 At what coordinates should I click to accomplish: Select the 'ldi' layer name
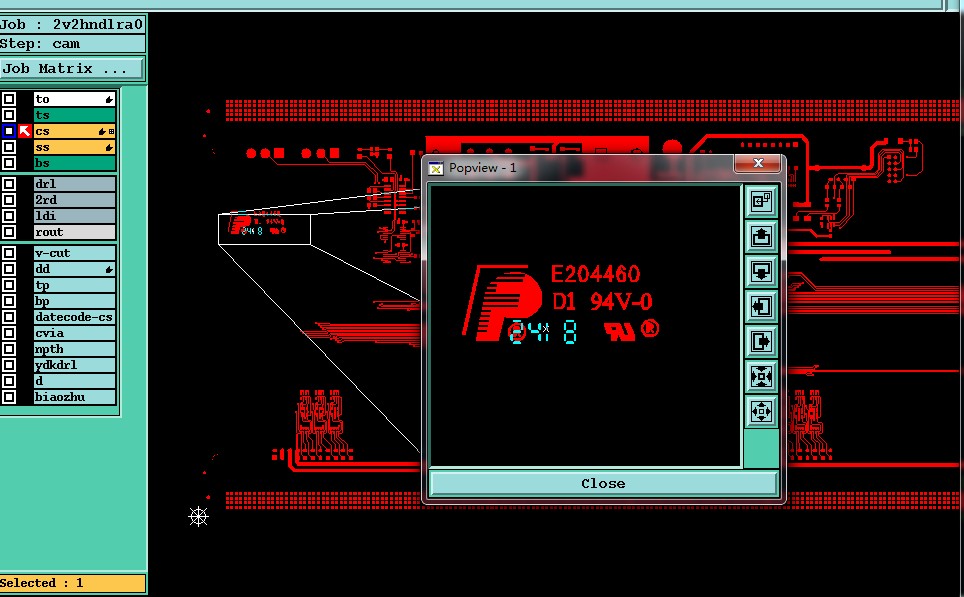tap(74, 216)
